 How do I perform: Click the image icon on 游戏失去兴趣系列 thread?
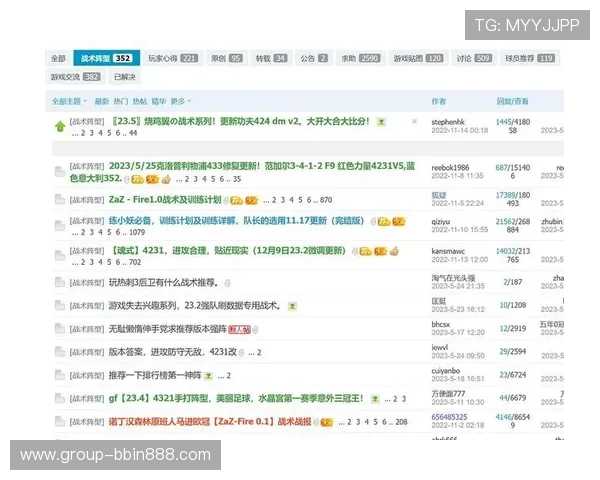click(x=292, y=306)
